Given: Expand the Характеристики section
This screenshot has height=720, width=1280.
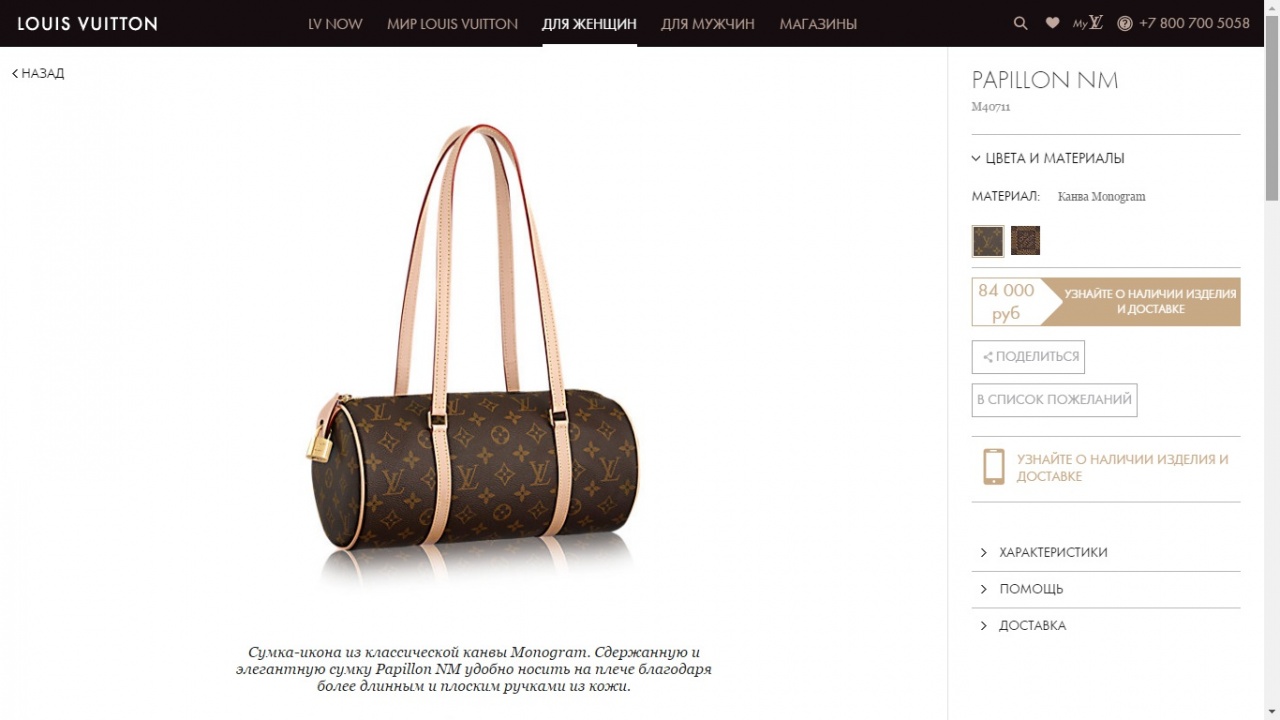Looking at the screenshot, I should coord(1105,552).
